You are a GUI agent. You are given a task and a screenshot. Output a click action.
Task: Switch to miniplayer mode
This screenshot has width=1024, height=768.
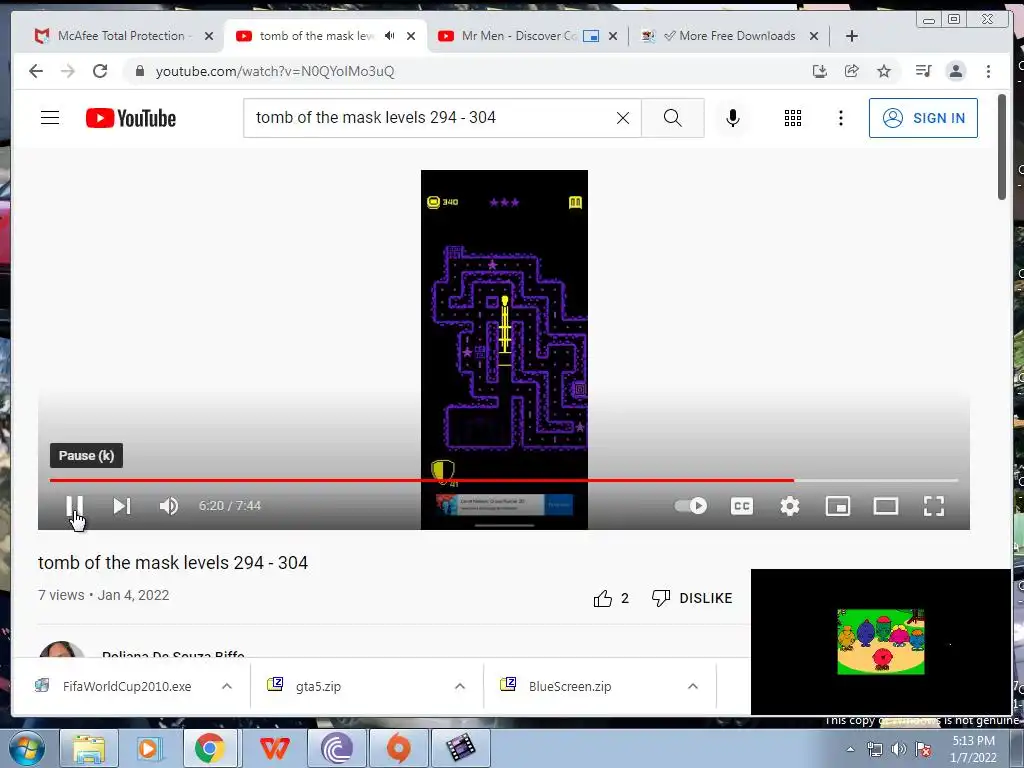[x=837, y=505]
